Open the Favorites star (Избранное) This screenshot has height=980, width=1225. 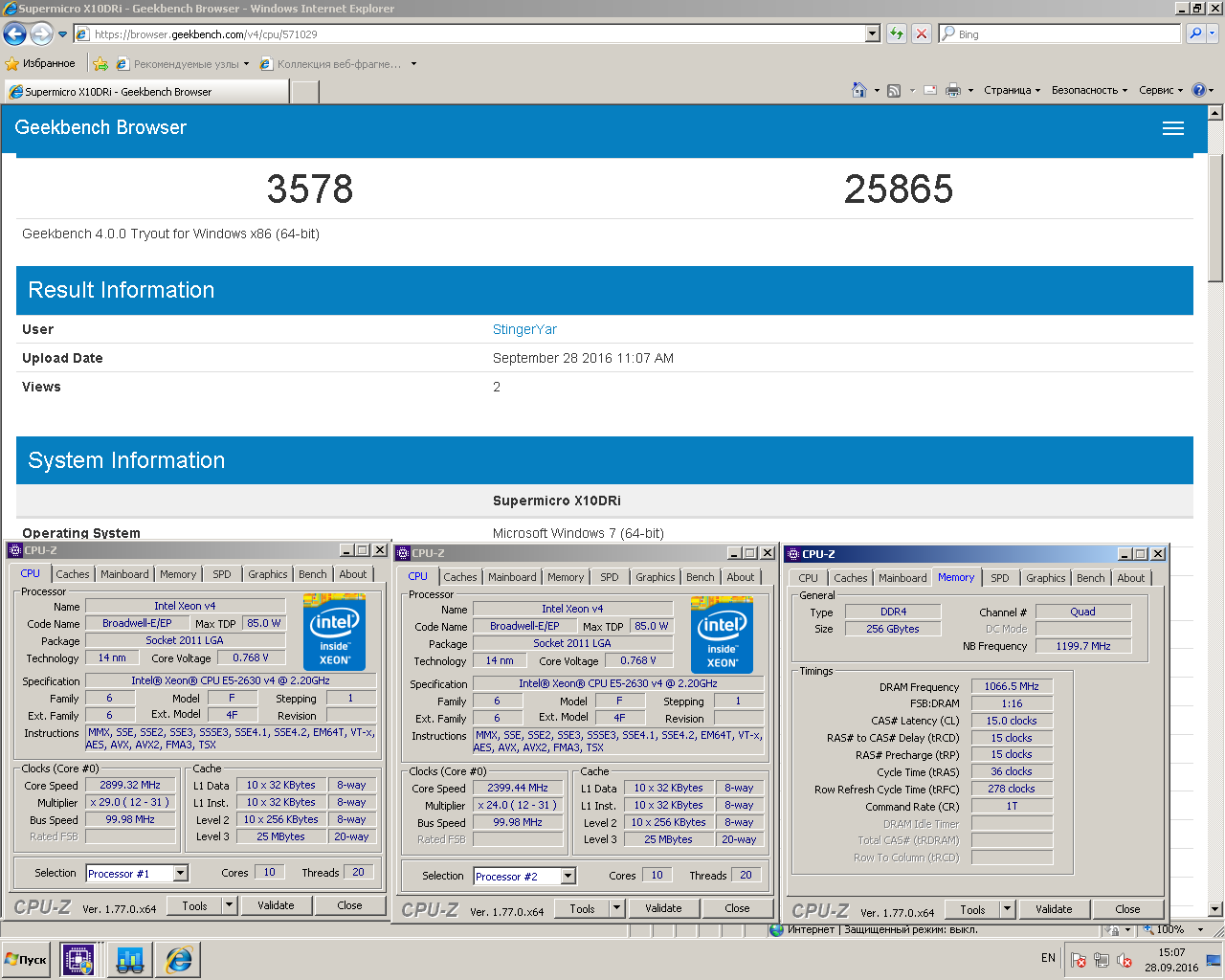[40, 64]
